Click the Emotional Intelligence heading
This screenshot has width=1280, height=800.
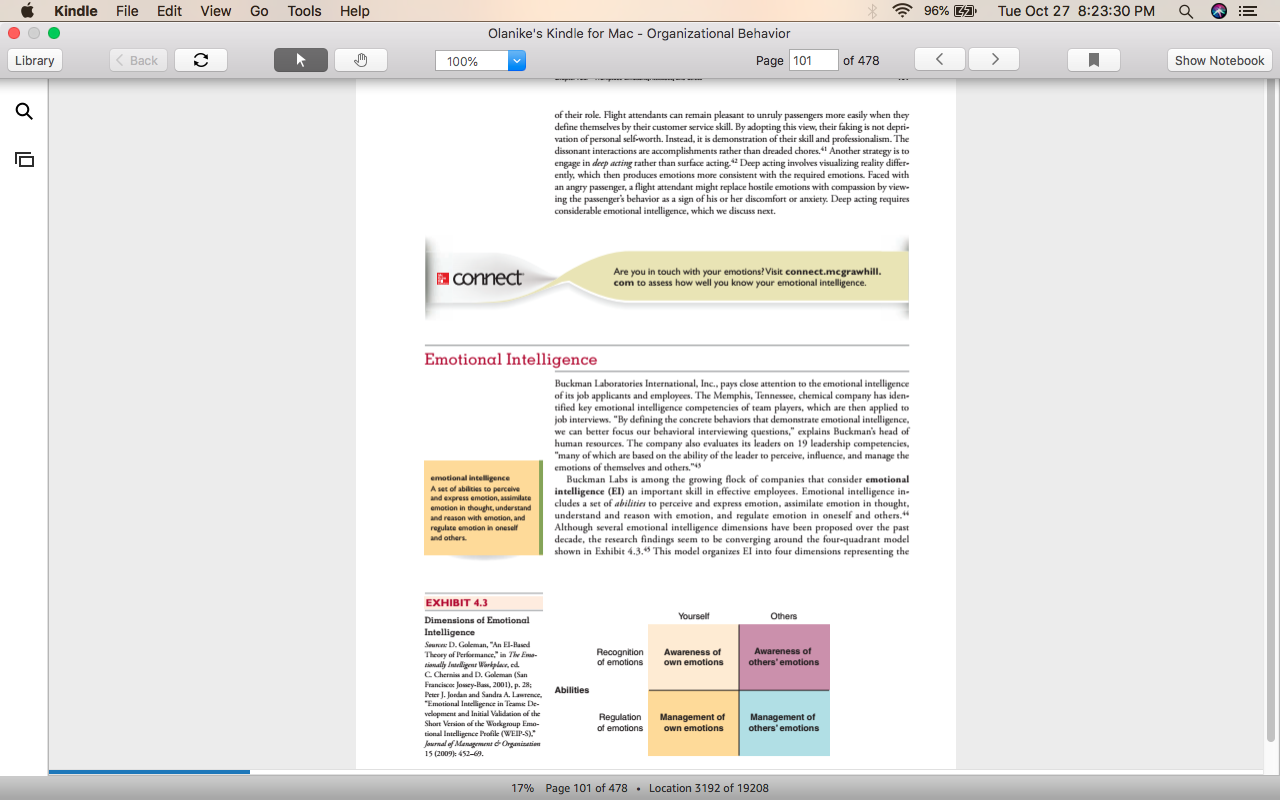pyautogui.click(x=510, y=359)
